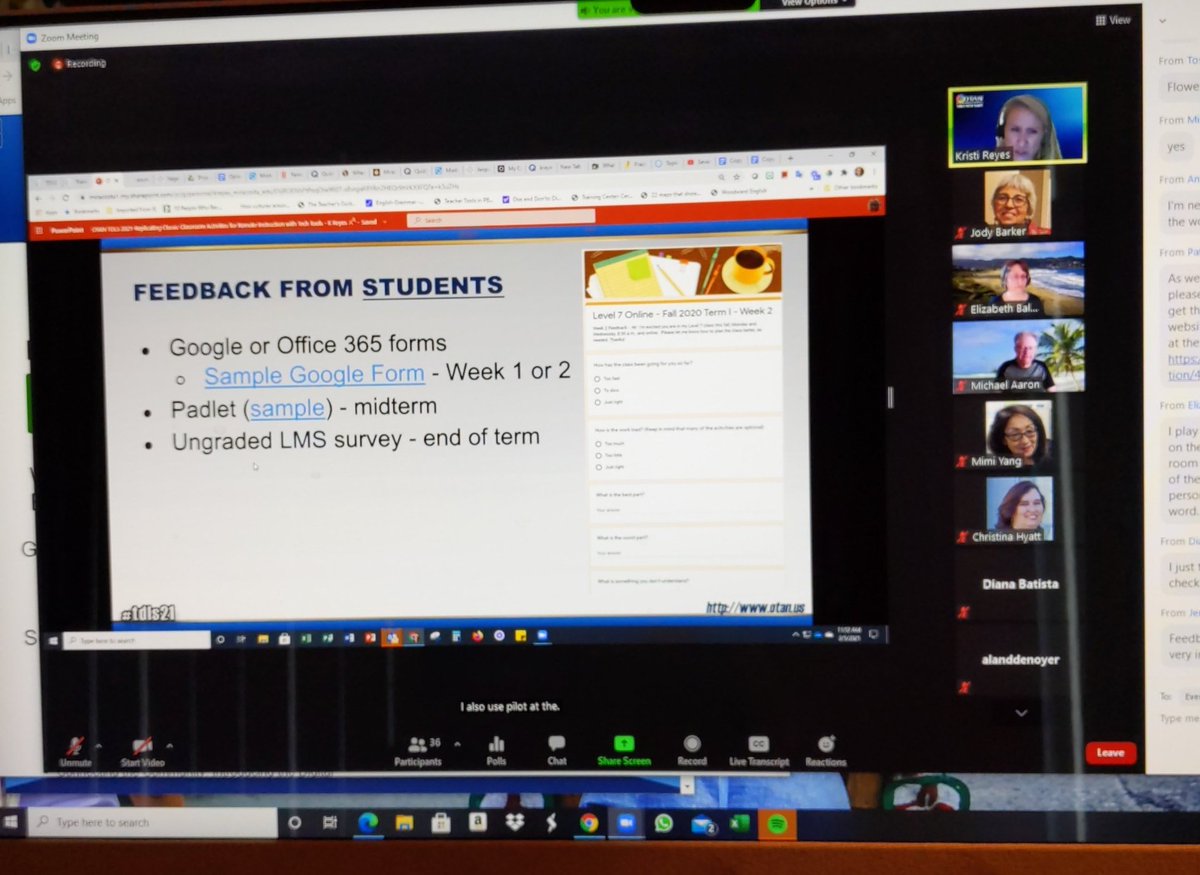Click the 'Recording' indicator label

(x=85, y=64)
